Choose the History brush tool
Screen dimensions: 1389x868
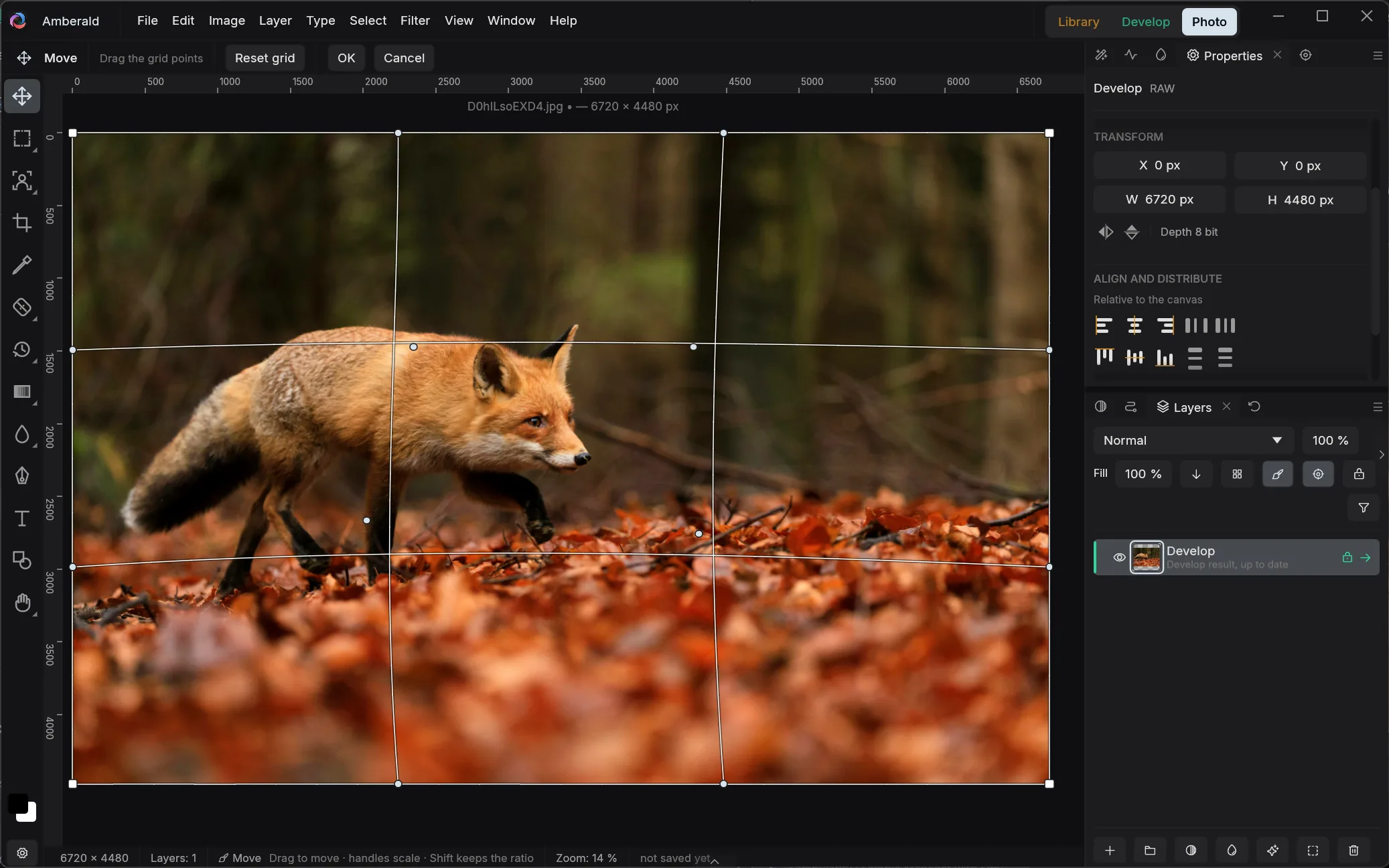point(22,350)
